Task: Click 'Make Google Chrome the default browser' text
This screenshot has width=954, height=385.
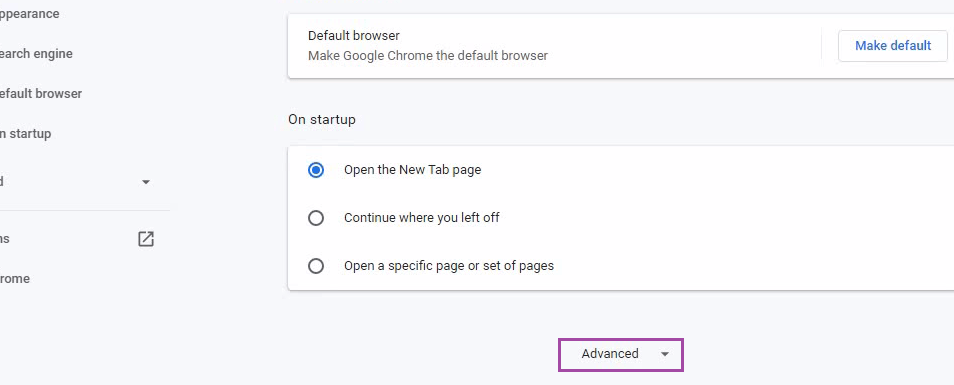Action: point(428,56)
